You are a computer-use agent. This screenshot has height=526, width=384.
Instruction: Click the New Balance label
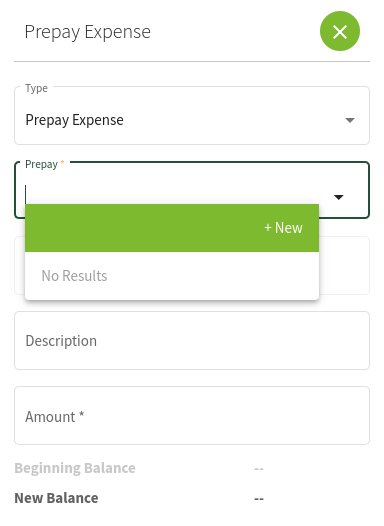point(56,498)
